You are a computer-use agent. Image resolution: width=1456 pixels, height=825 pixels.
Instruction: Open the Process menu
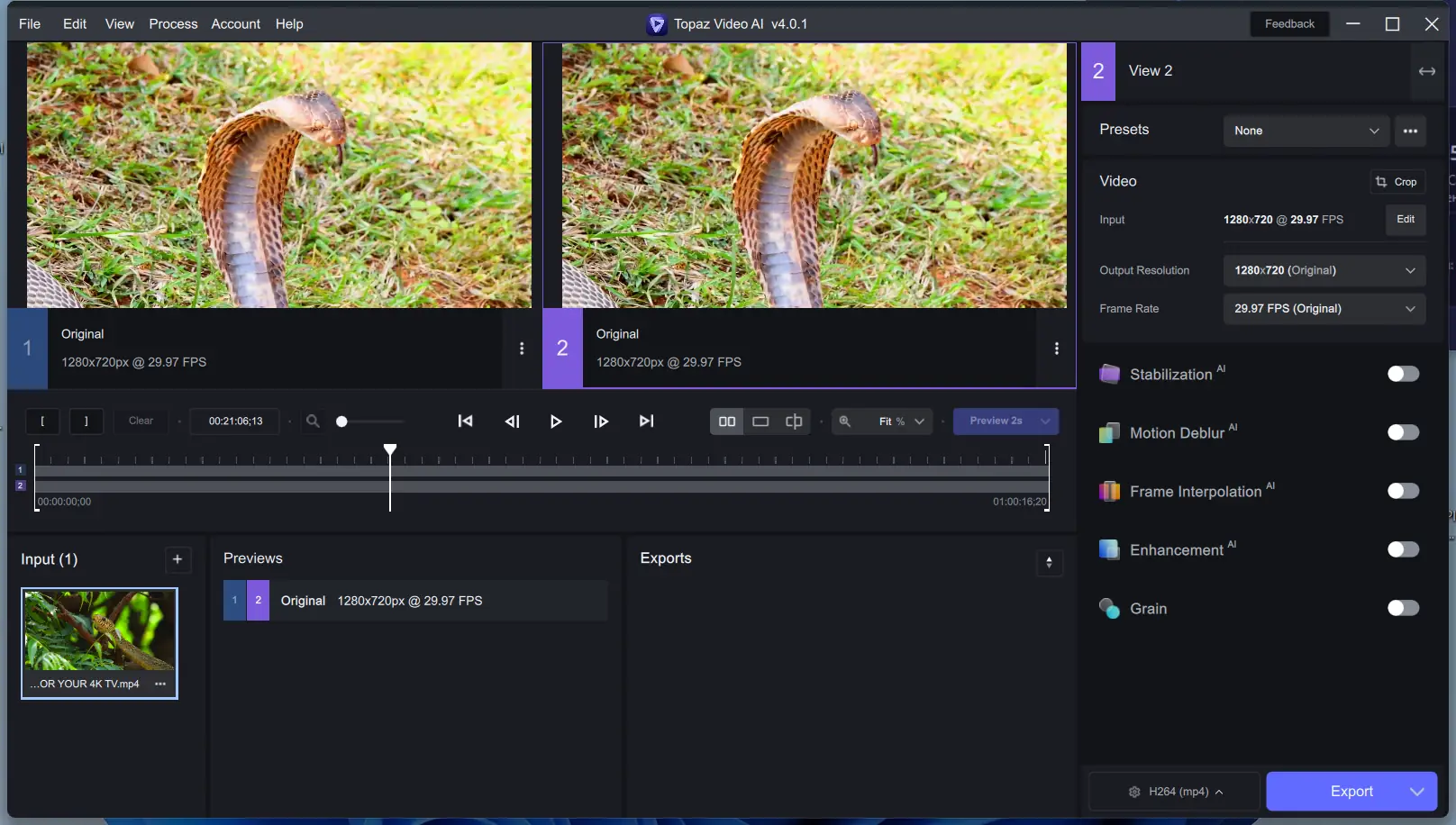tap(173, 24)
